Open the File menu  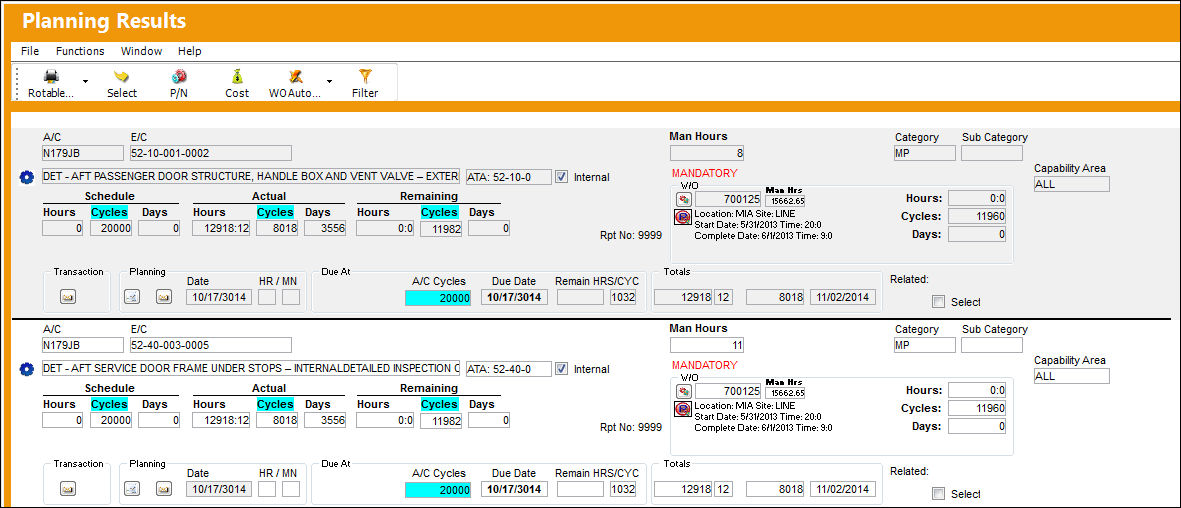click(x=30, y=51)
